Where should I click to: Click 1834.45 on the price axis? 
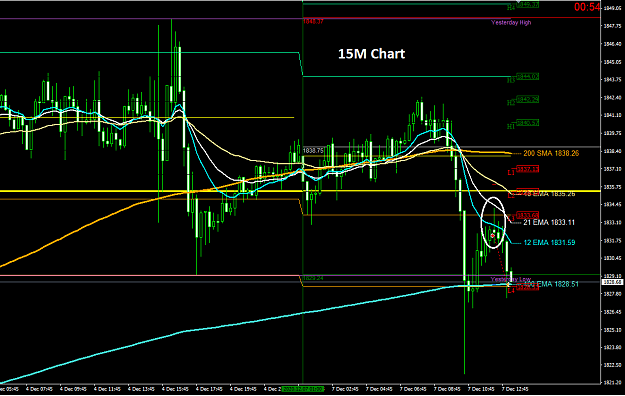(x=613, y=205)
